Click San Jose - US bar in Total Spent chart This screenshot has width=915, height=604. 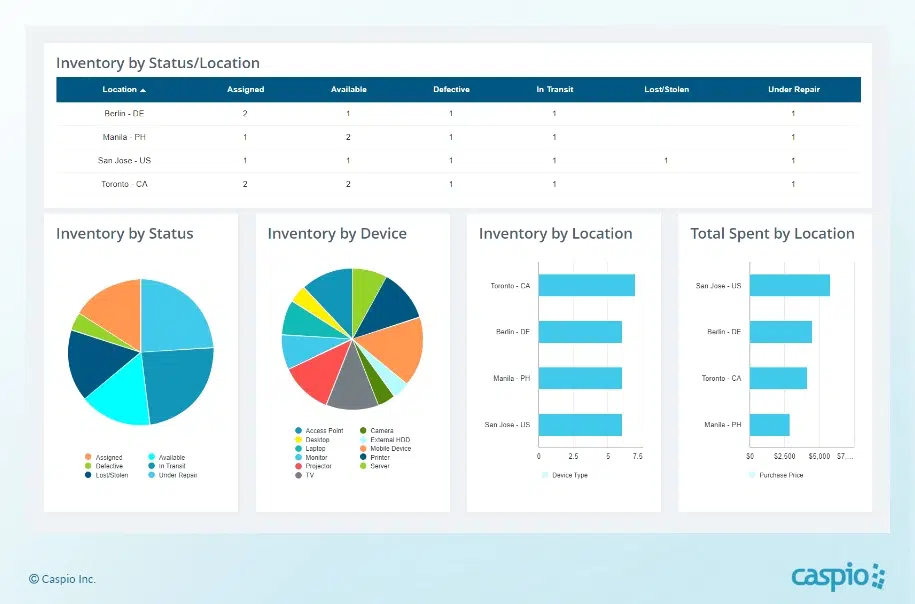point(789,286)
